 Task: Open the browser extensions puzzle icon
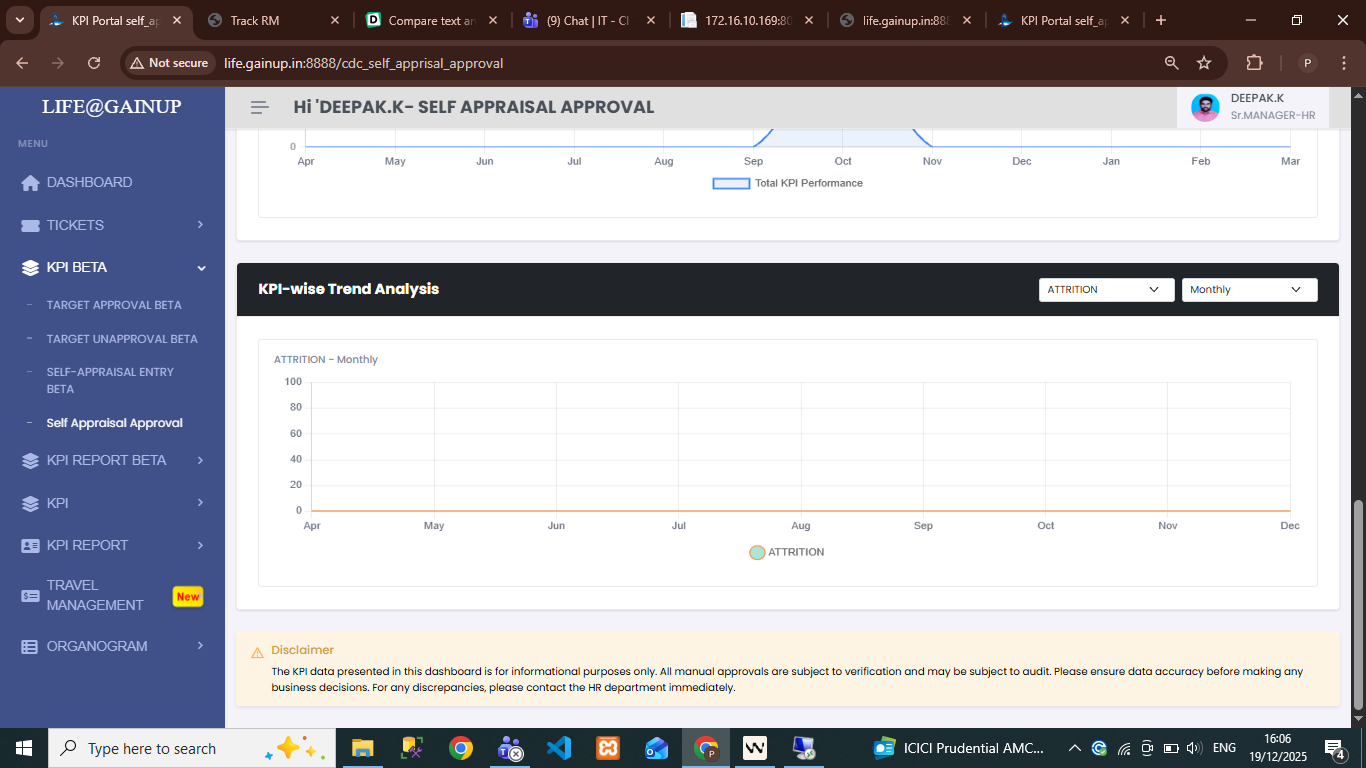[x=1254, y=63]
